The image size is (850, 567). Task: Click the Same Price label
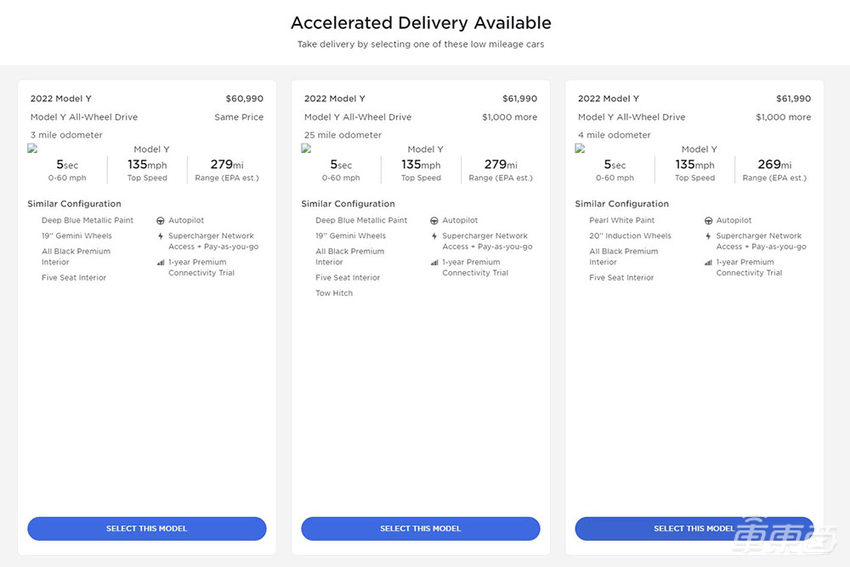239,117
